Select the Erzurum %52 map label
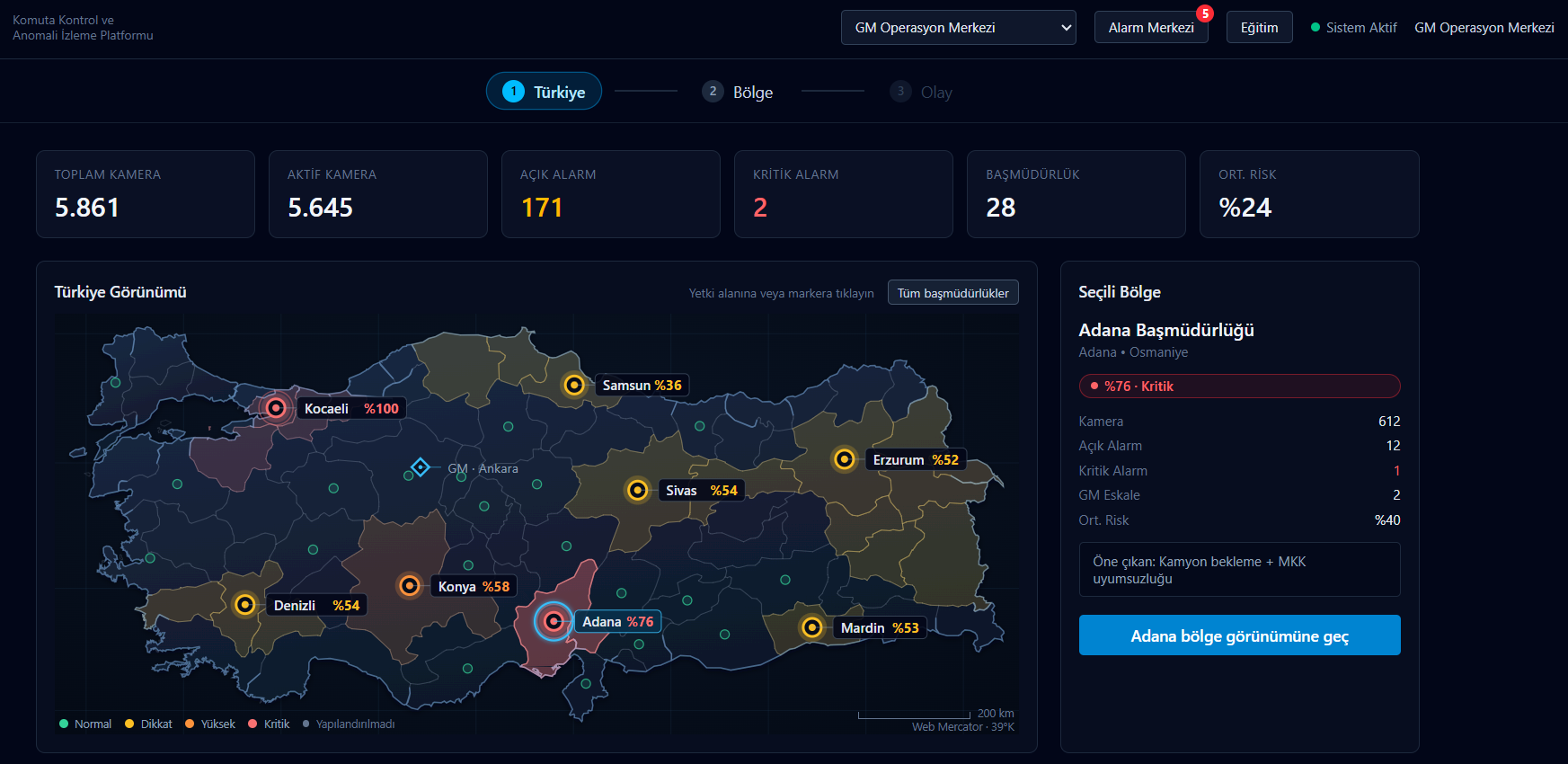This screenshot has height=764, width=1568. [916, 460]
